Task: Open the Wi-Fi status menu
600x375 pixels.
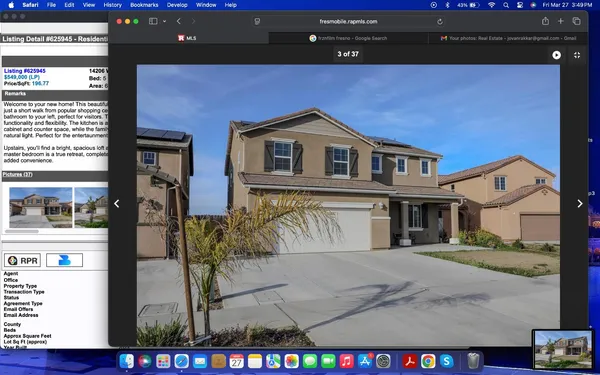Action: click(492, 5)
